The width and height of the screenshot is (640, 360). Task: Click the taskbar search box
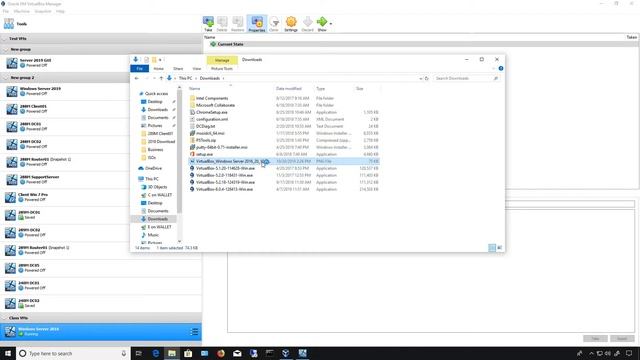73,353
